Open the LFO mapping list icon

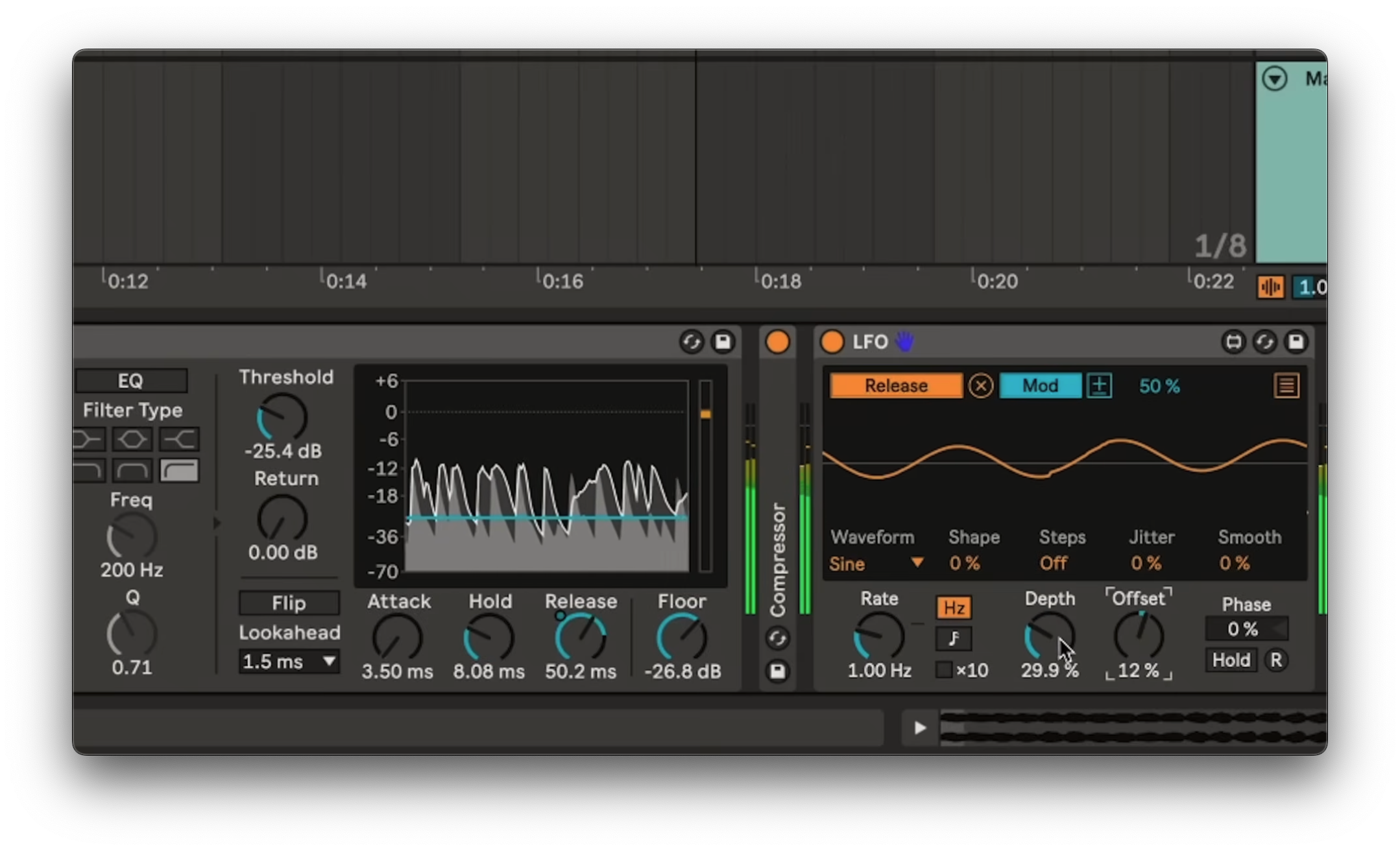coord(1286,386)
